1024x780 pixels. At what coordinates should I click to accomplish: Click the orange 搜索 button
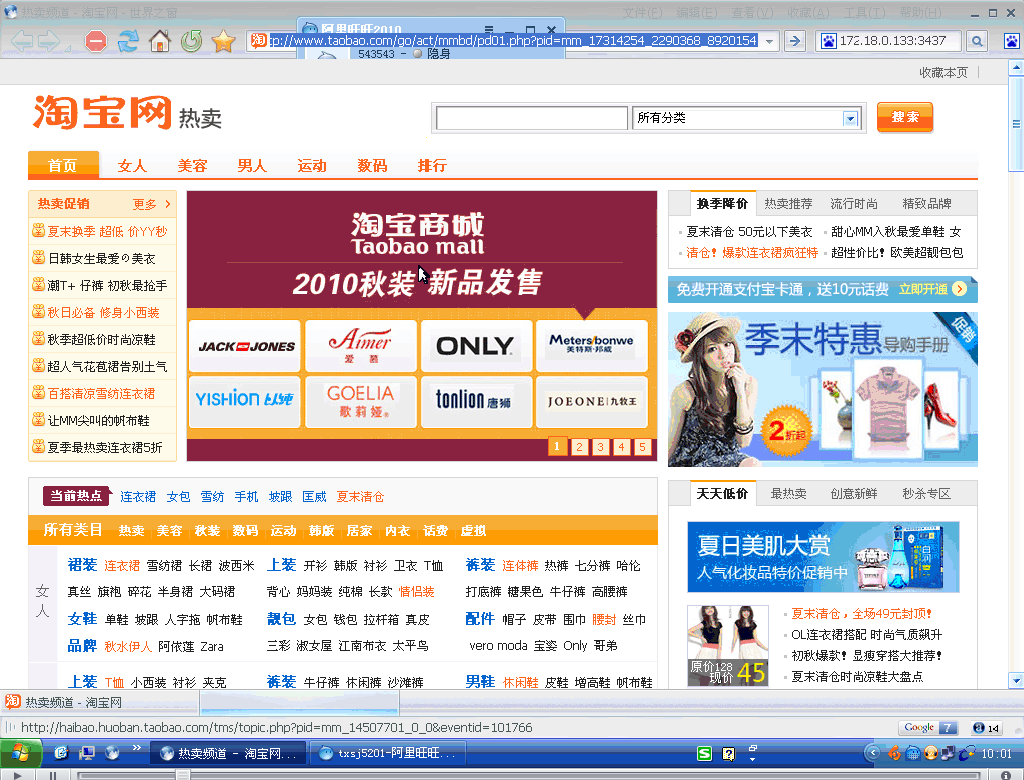pyautogui.click(x=904, y=117)
